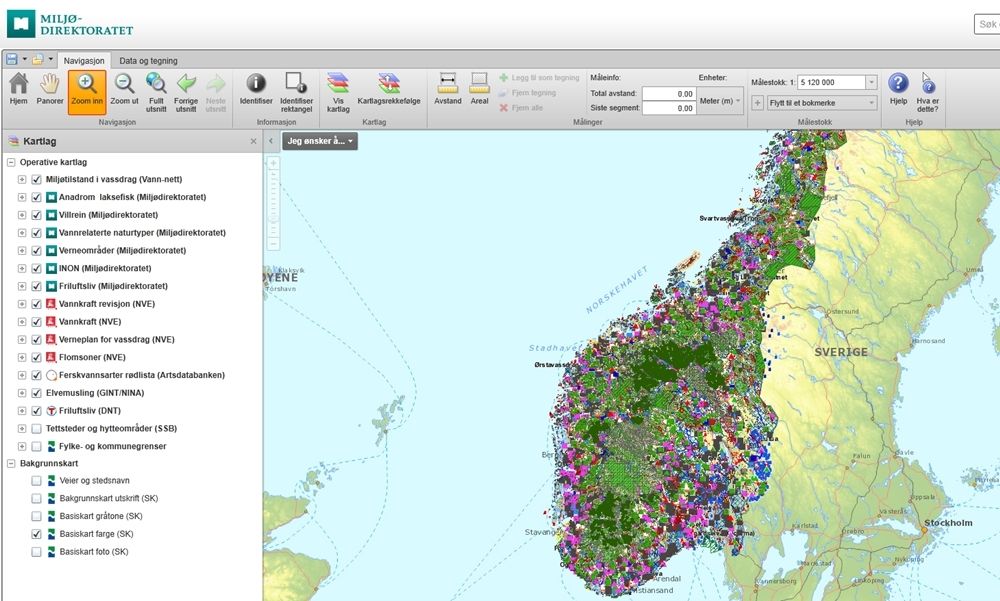
Task: Close the Kartlag panel
Action: point(253,142)
